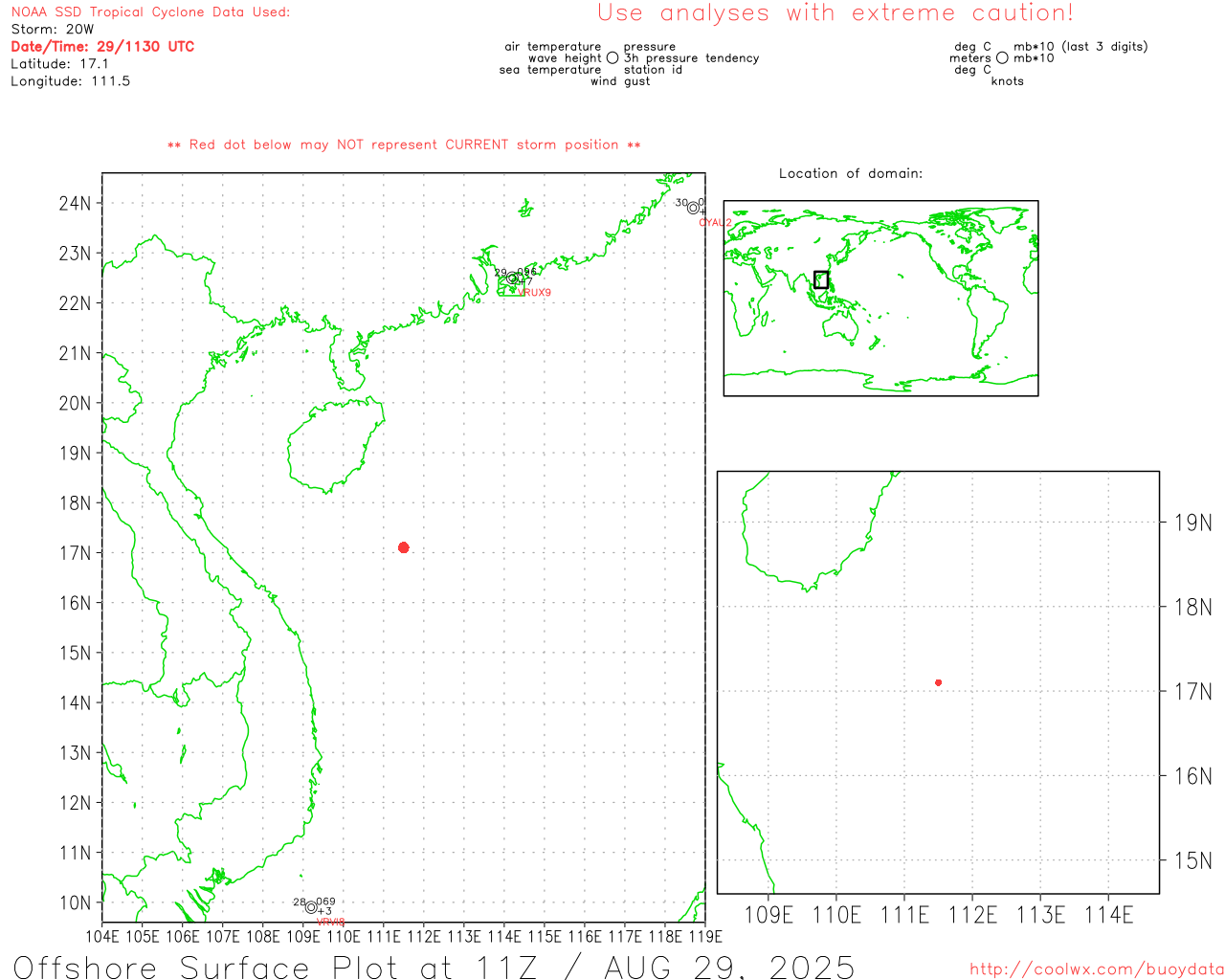Click the 15N label on inset map
This screenshot has height=980, width=1225.
(x=1192, y=860)
